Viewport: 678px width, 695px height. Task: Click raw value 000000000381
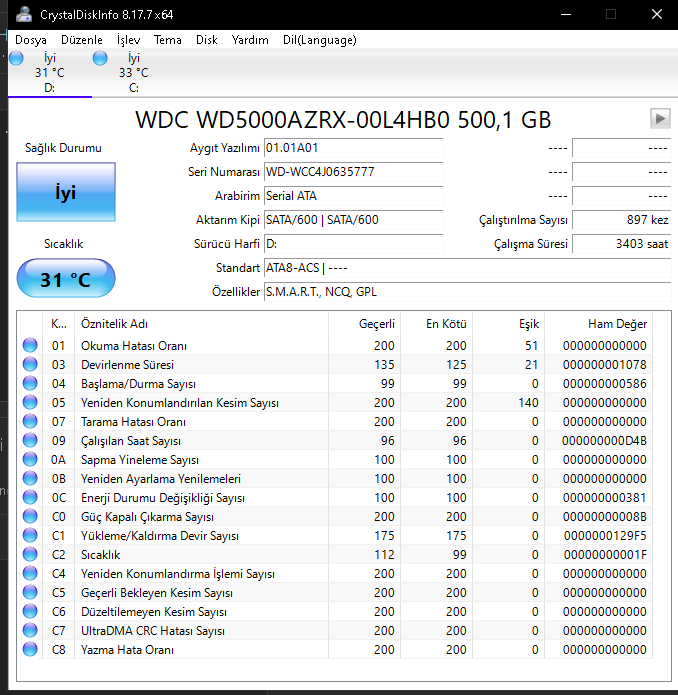tap(604, 498)
